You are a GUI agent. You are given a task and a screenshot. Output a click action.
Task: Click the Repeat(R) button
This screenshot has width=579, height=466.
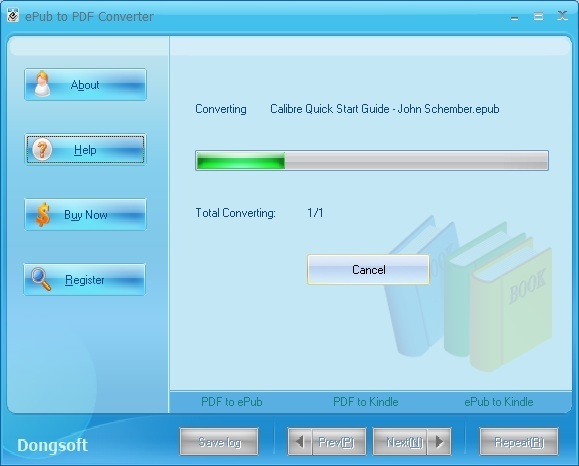[519, 442]
